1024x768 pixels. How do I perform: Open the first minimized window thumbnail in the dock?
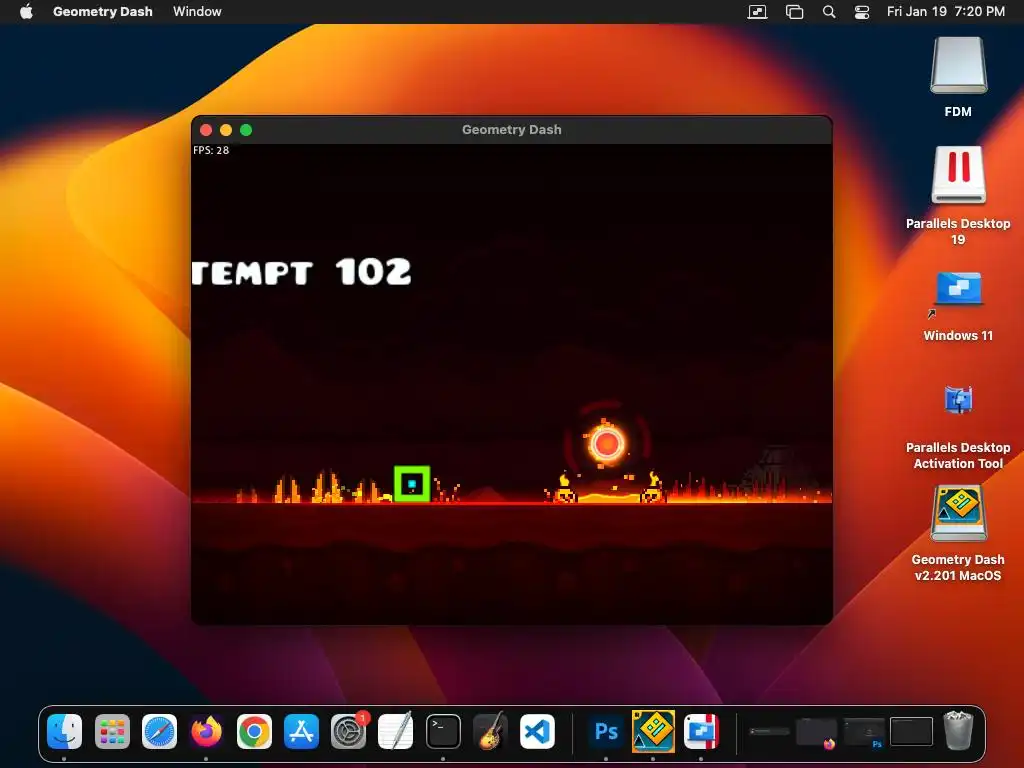click(769, 731)
